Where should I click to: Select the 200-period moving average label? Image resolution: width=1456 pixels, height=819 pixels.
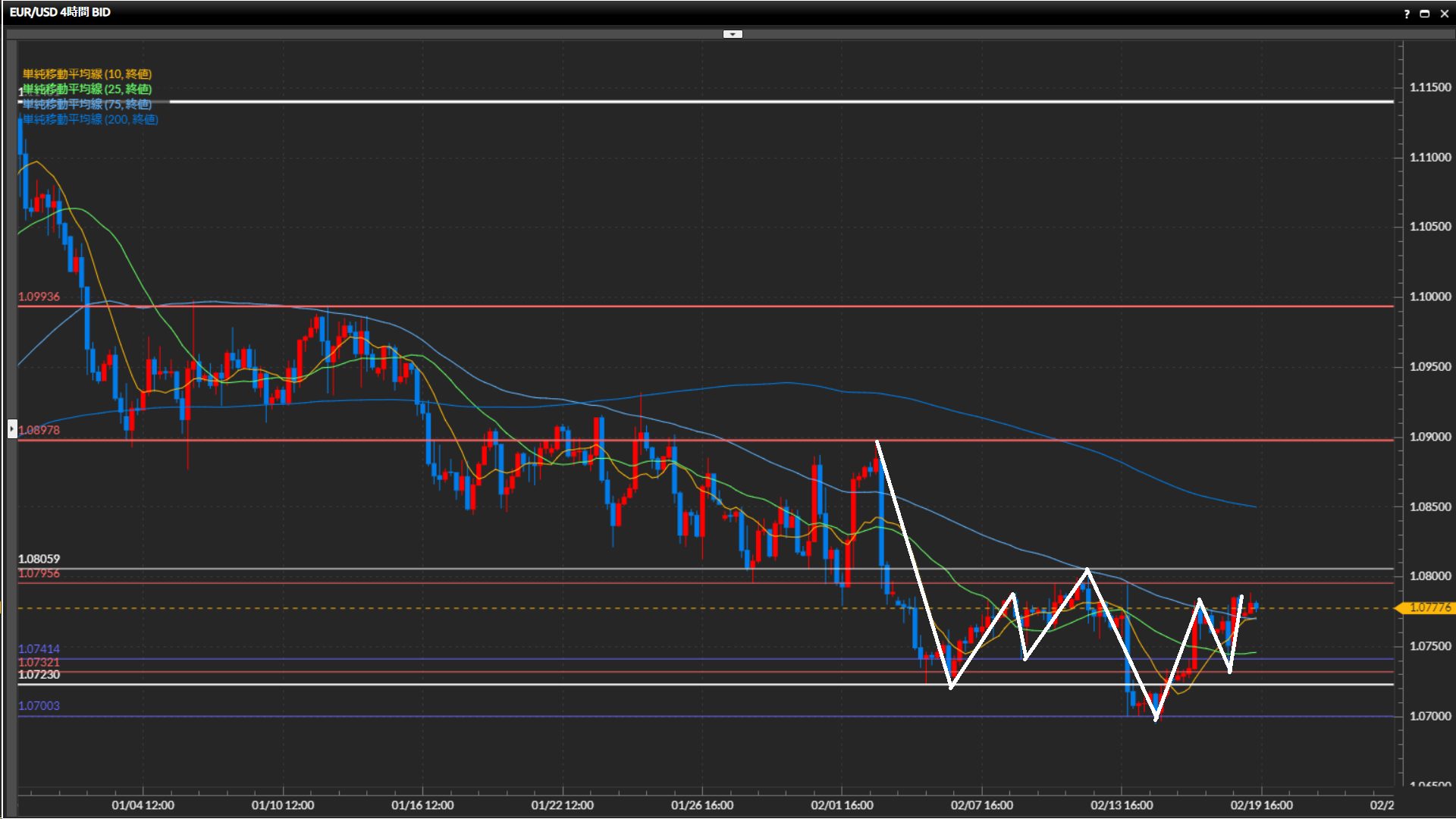[x=89, y=119]
